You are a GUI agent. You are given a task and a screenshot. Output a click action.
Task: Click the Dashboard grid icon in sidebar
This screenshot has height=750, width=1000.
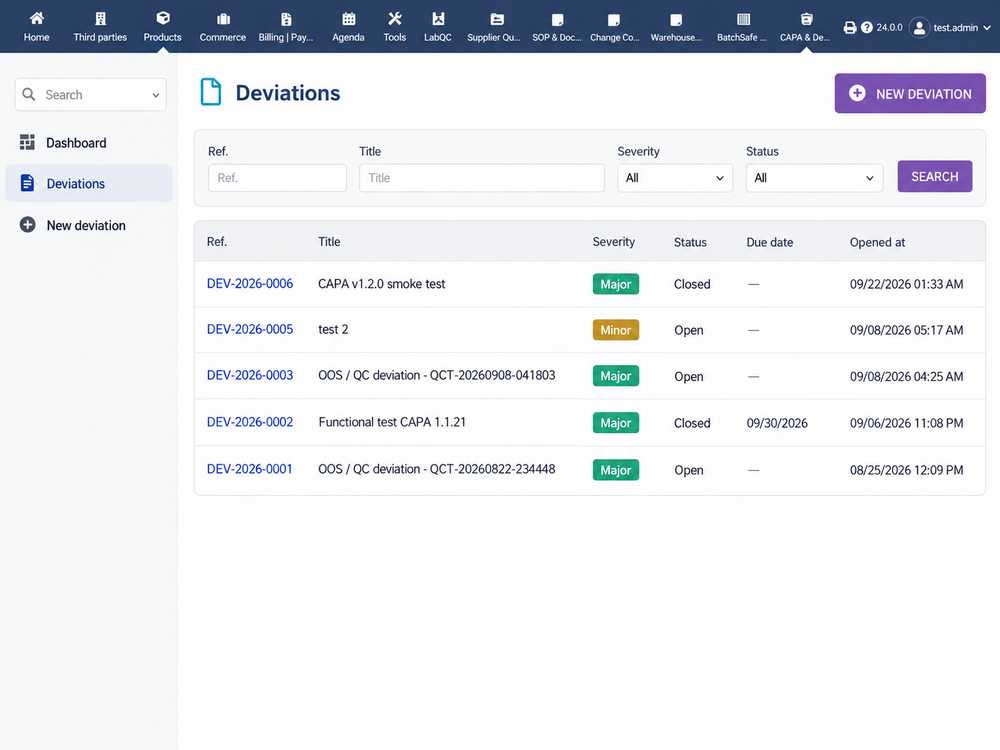coord(27,142)
